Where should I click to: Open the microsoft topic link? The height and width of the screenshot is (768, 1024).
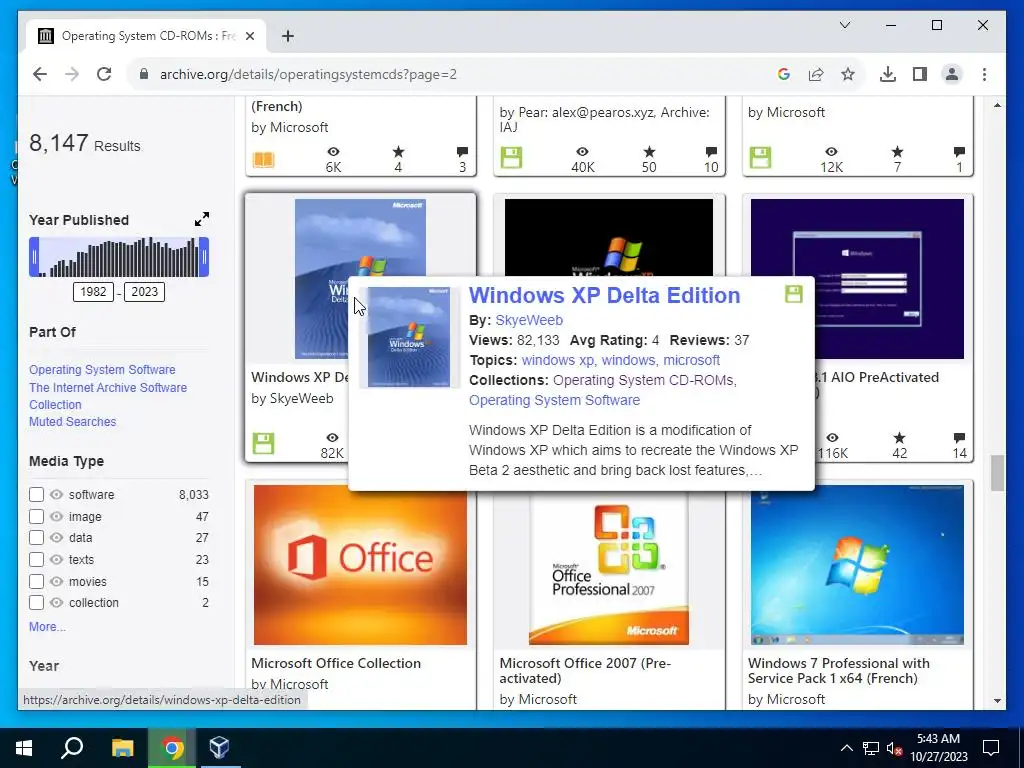[692, 360]
